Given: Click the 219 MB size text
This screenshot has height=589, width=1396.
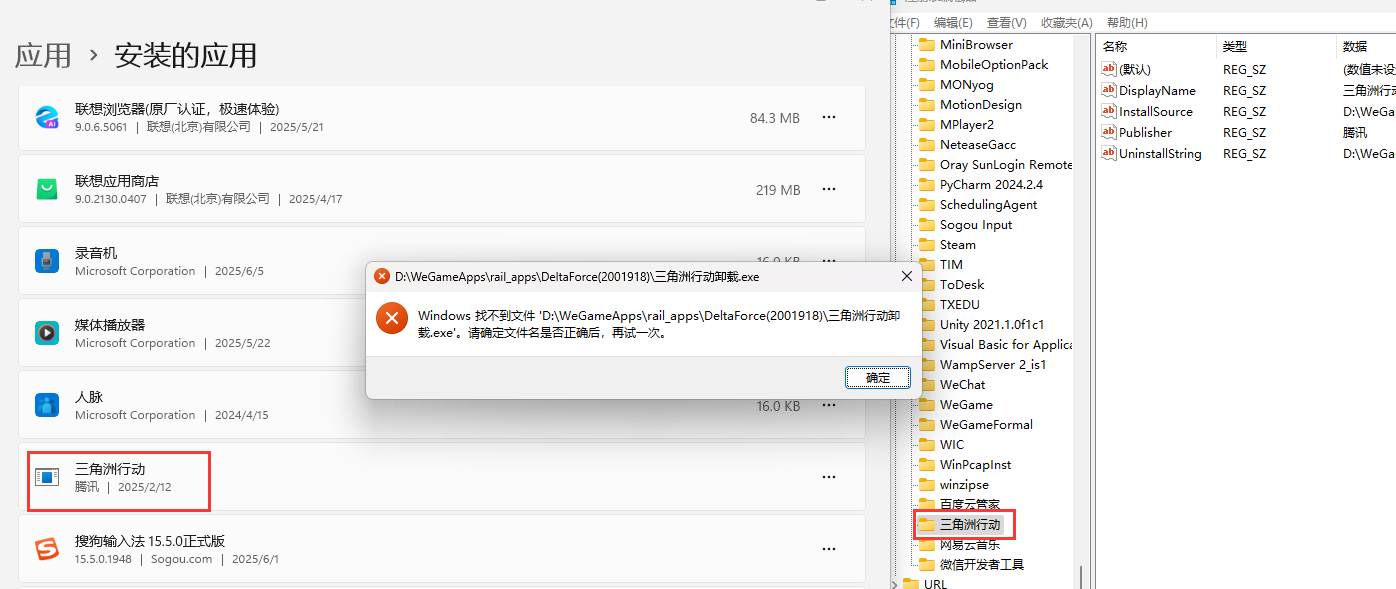Looking at the screenshot, I should (x=778, y=190).
